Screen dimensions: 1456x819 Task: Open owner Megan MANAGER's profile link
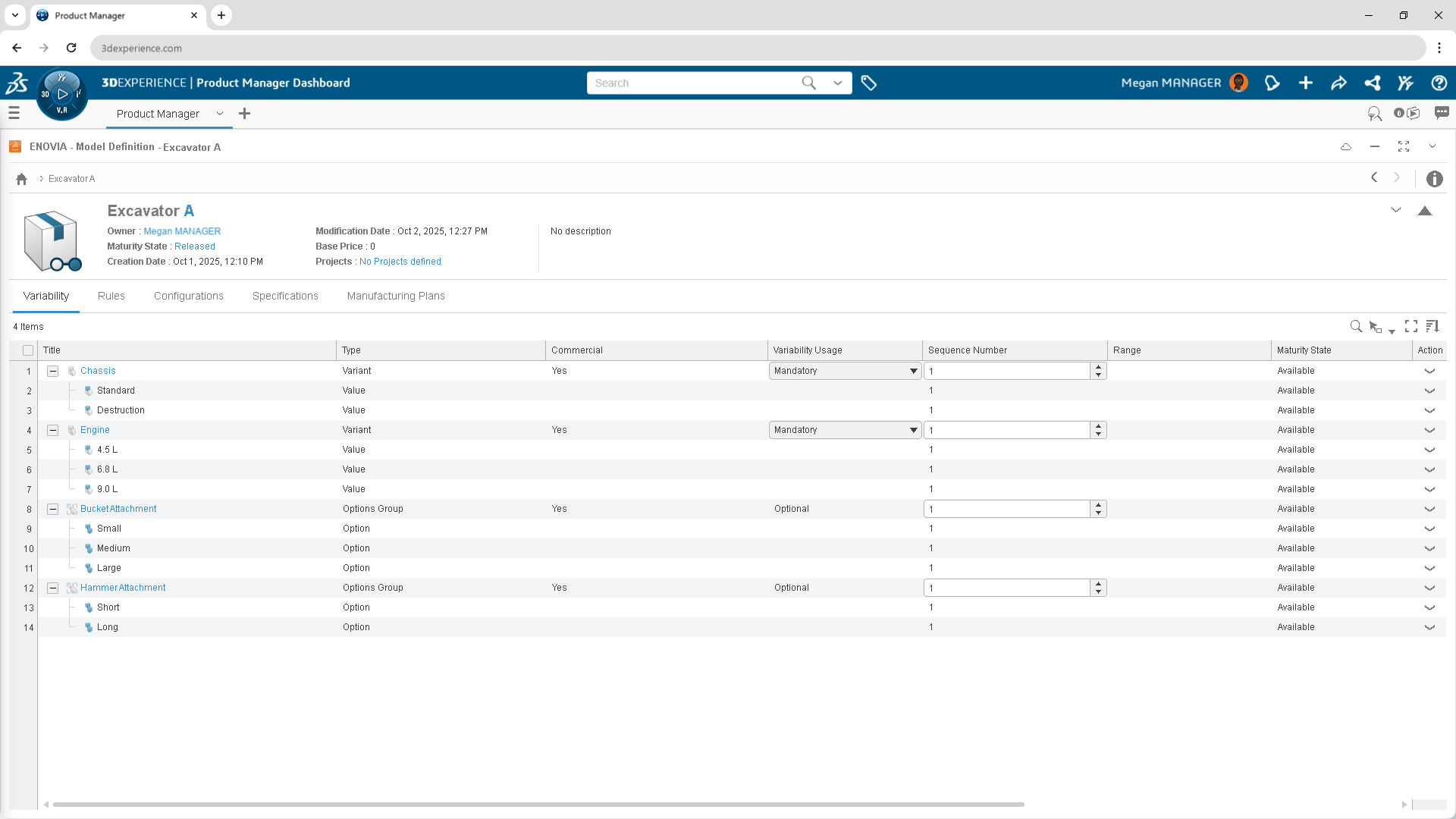click(182, 231)
